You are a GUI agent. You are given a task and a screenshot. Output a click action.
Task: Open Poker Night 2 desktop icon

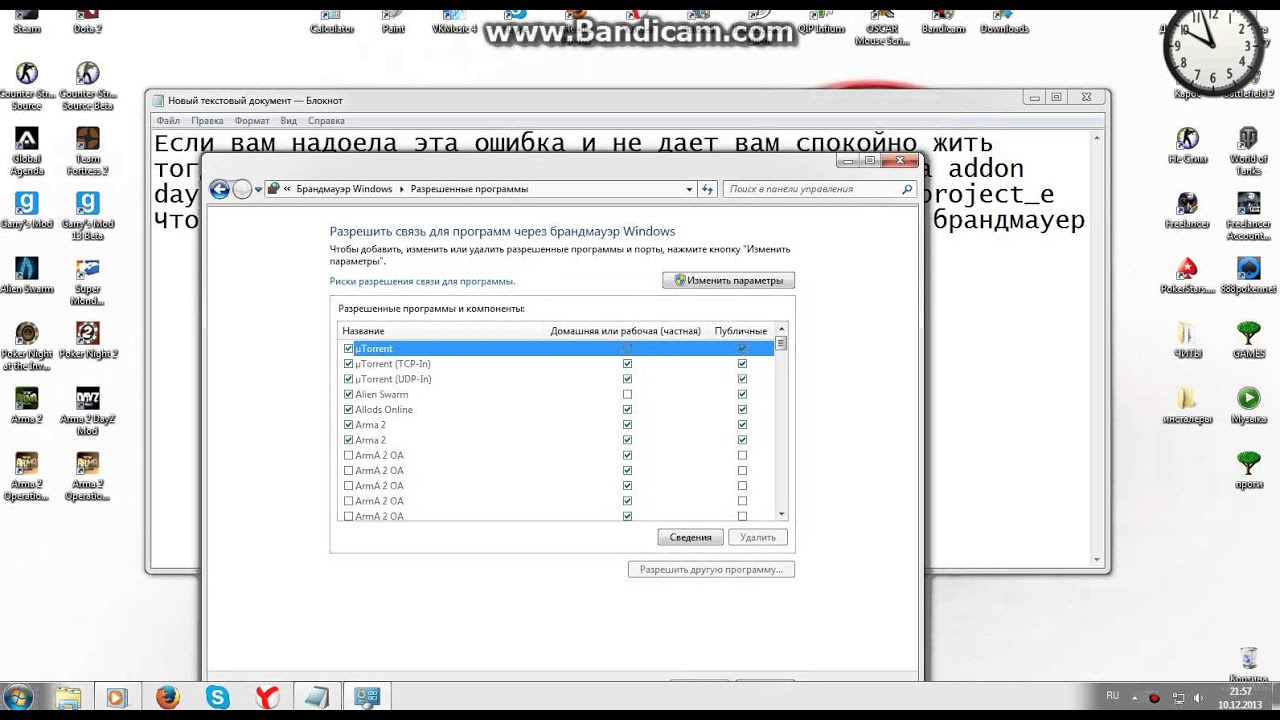pyautogui.click(x=88, y=340)
